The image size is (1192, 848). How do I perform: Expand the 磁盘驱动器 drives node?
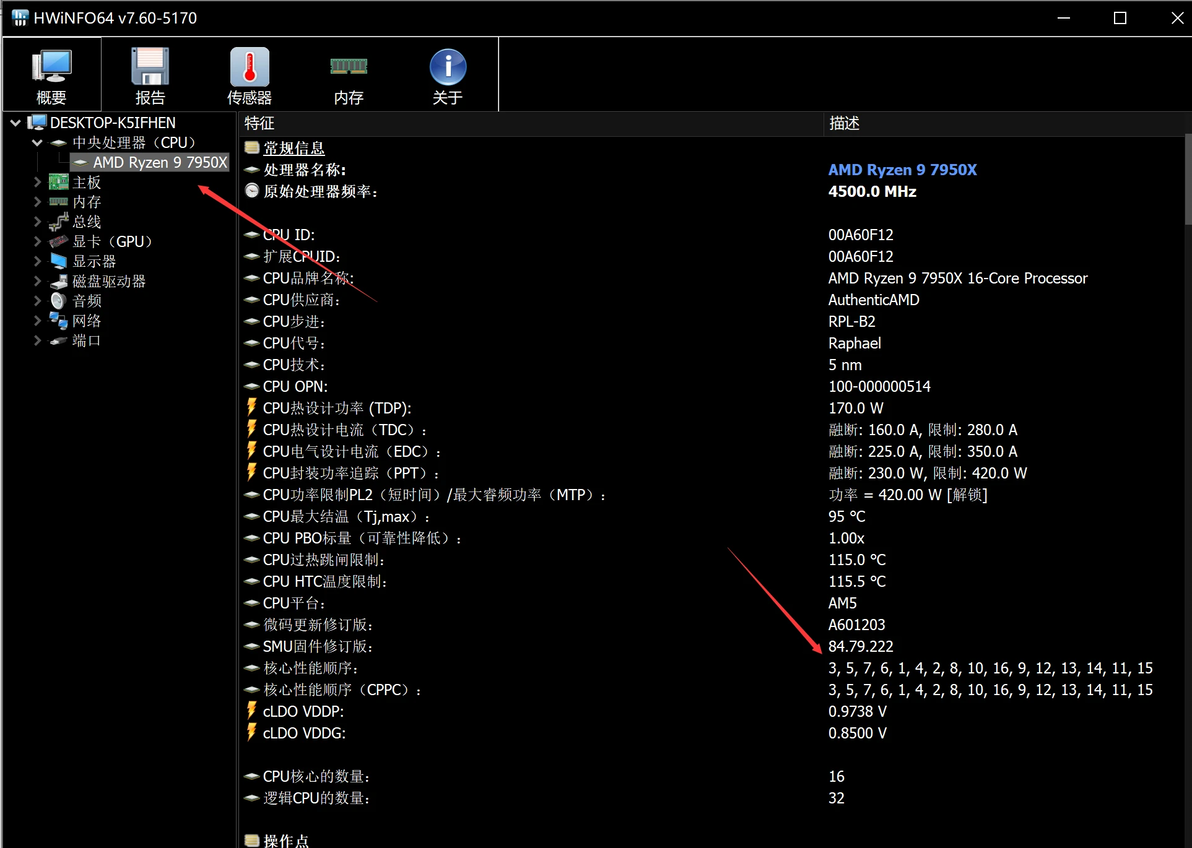pos(36,281)
